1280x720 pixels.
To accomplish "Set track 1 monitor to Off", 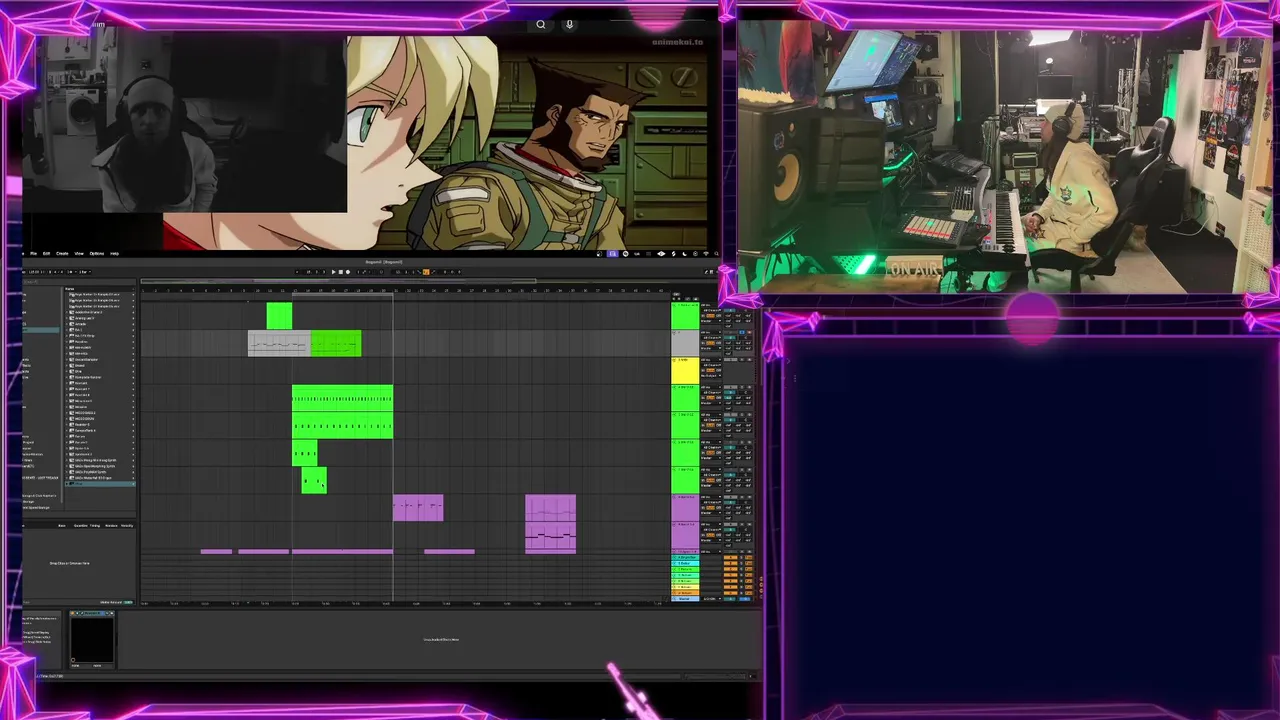I will (x=719, y=316).
